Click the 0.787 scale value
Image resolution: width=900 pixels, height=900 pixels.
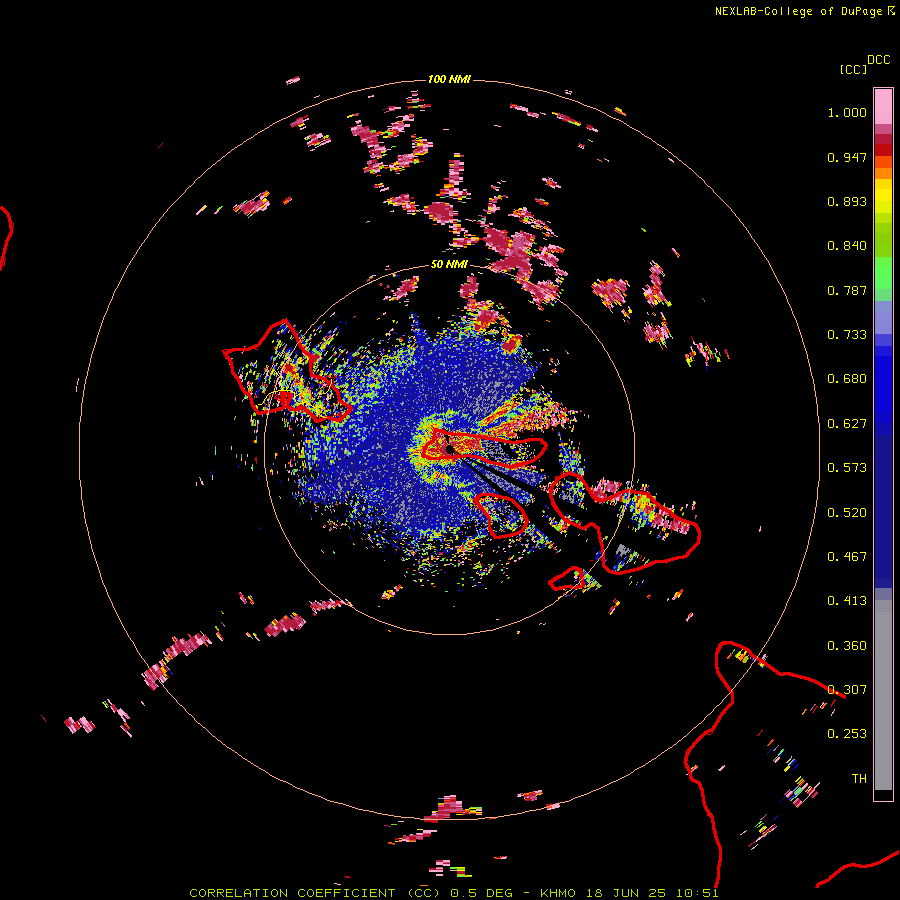pos(847,290)
